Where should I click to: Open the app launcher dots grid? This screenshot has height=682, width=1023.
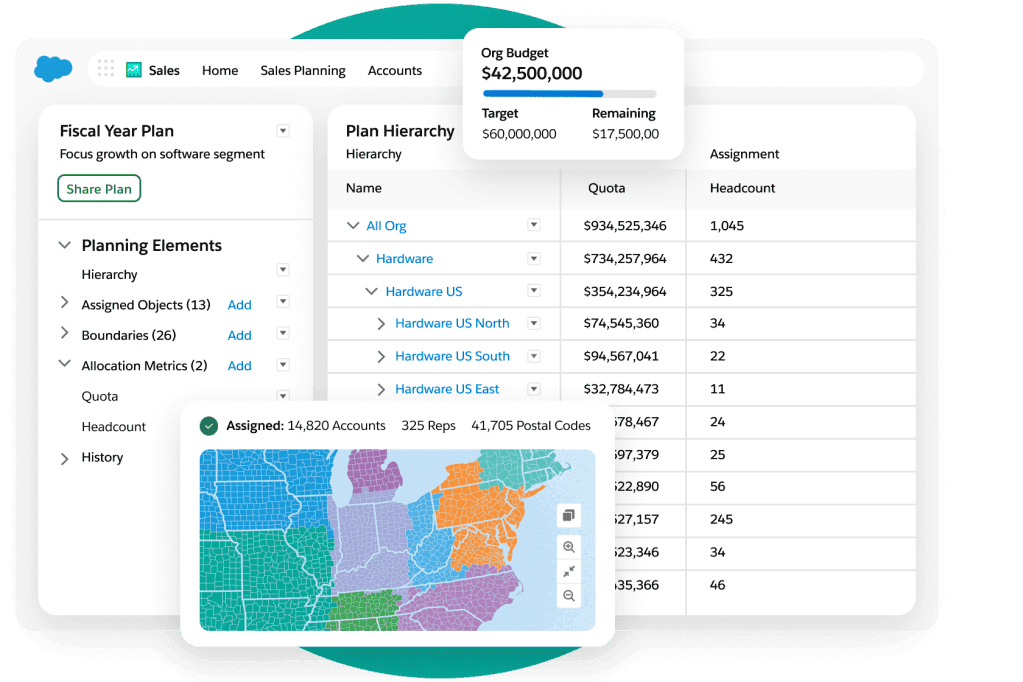click(x=106, y=68)
